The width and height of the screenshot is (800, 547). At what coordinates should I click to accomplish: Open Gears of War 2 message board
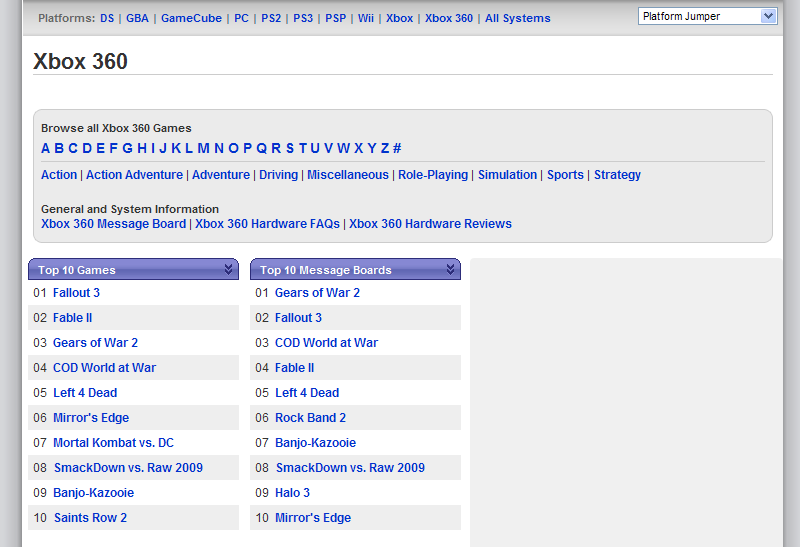coord(317,293)
